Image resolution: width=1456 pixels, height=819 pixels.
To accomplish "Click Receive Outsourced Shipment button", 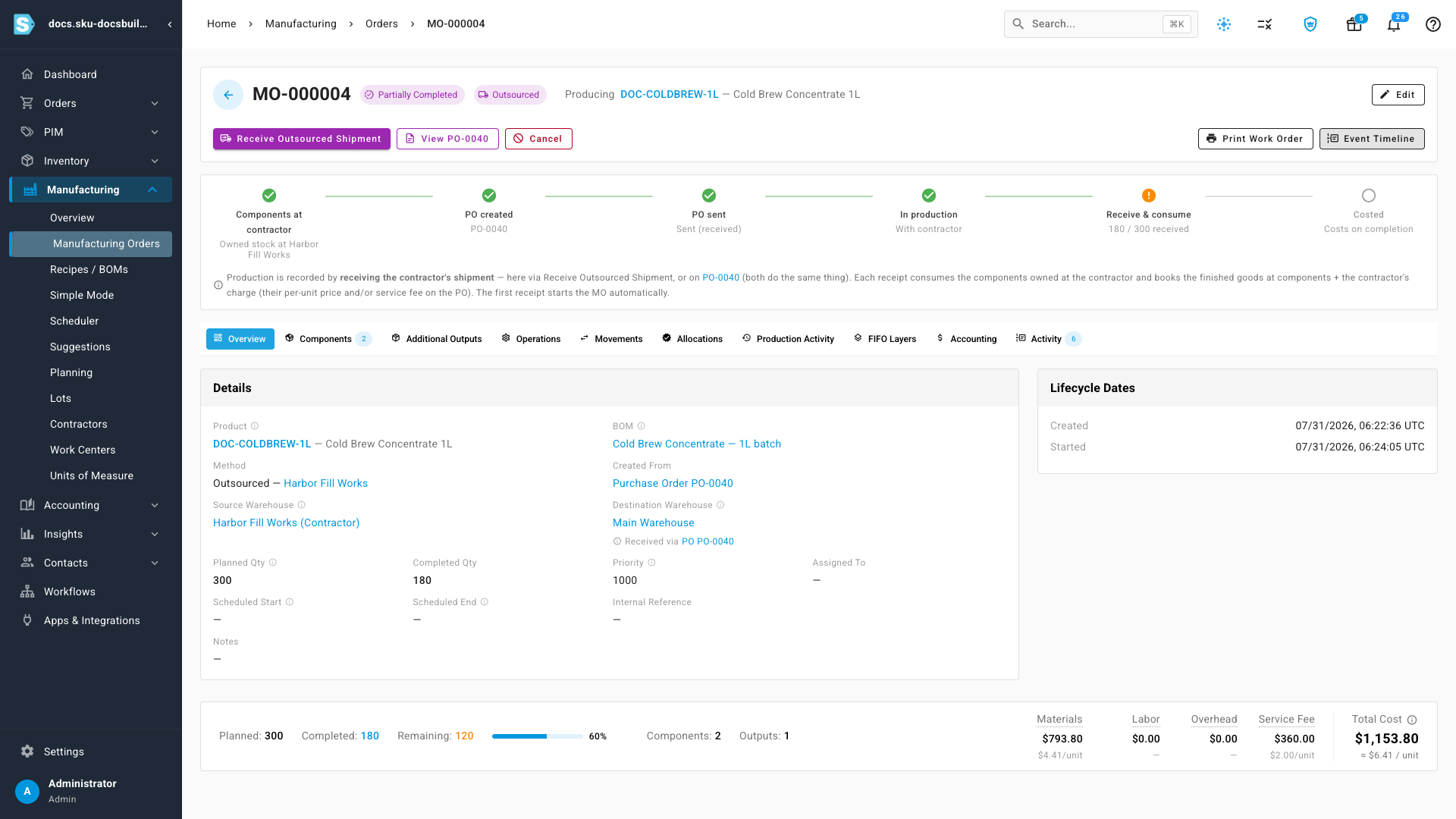I will tap(302, 139).
